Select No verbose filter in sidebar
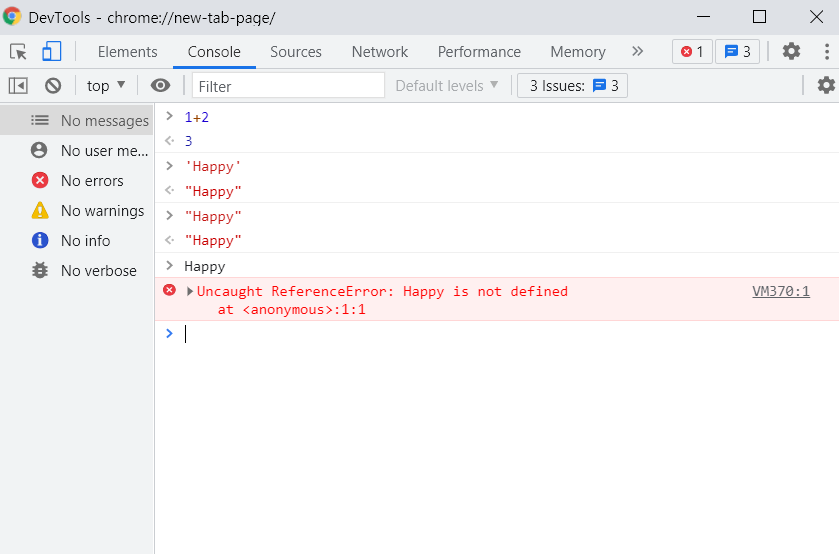Image resolution: width=839 pixels, height=554 pixels. (77, 270)
